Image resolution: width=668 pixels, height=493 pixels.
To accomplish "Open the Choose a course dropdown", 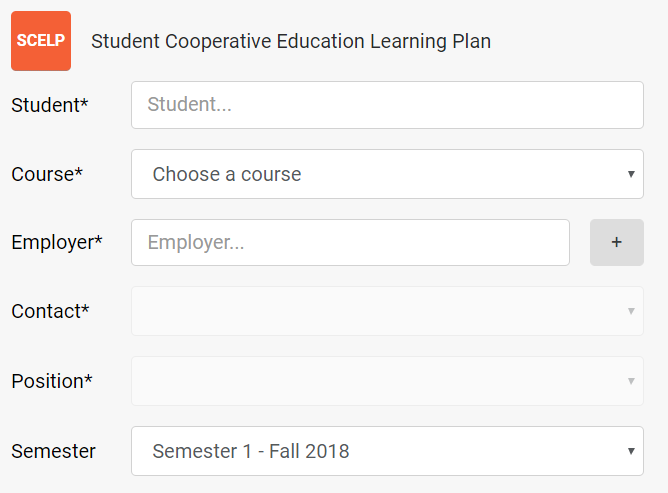I will 387,174.
